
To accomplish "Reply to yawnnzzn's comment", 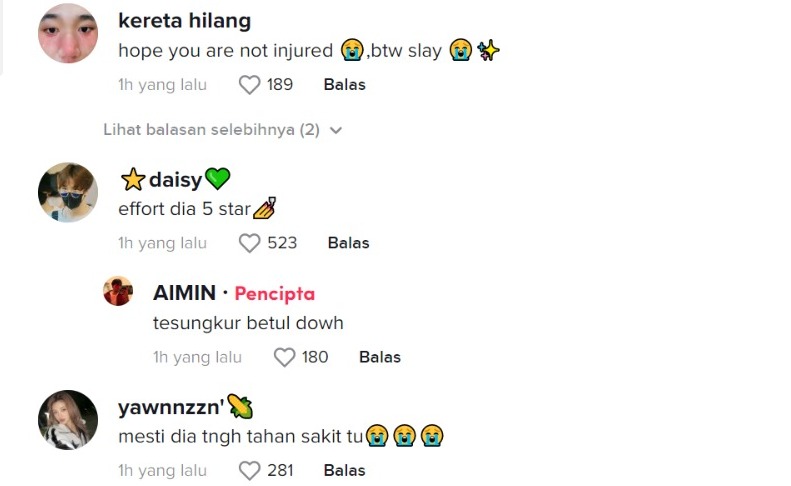I will click(x=344, y=470).
